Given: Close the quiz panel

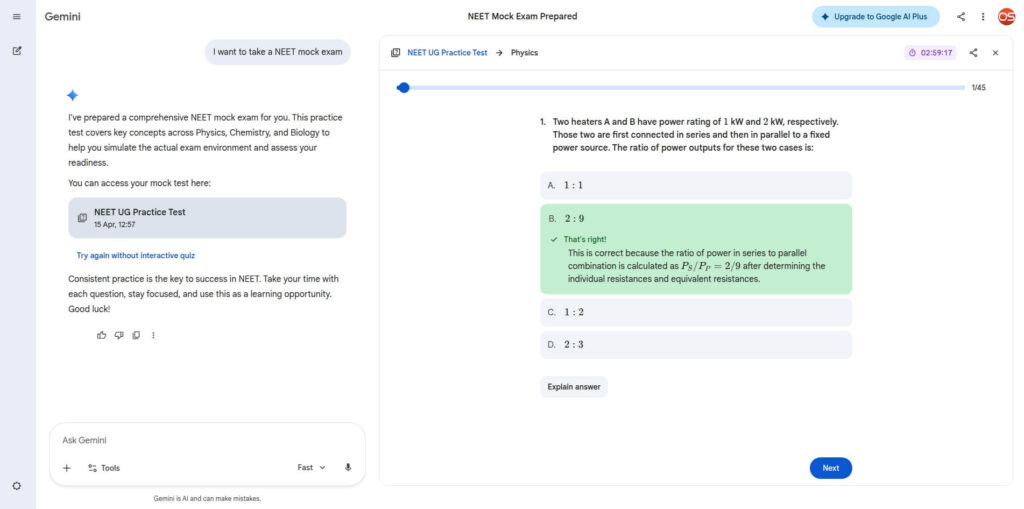Looking at the screenshot, I should (995, 53).
